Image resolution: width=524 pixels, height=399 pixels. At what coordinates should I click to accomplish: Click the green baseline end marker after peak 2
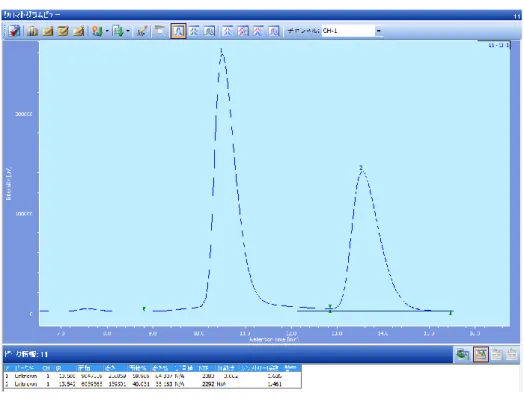point(450,313)
